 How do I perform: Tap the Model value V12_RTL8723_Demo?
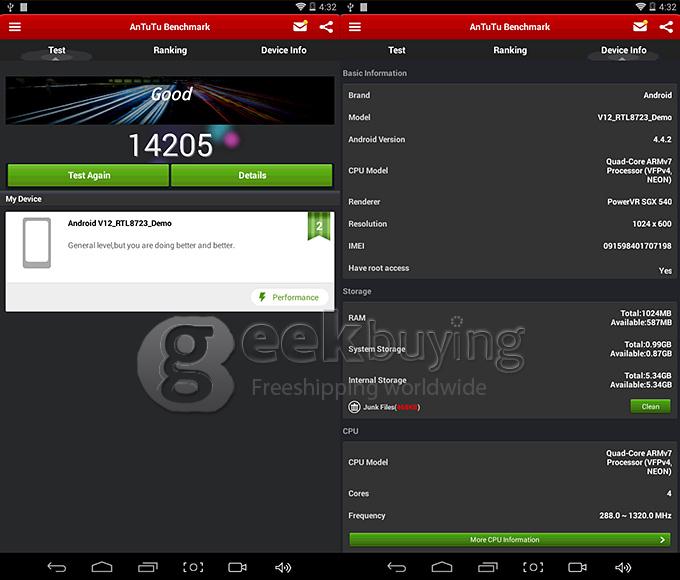[x=634, y=117]
